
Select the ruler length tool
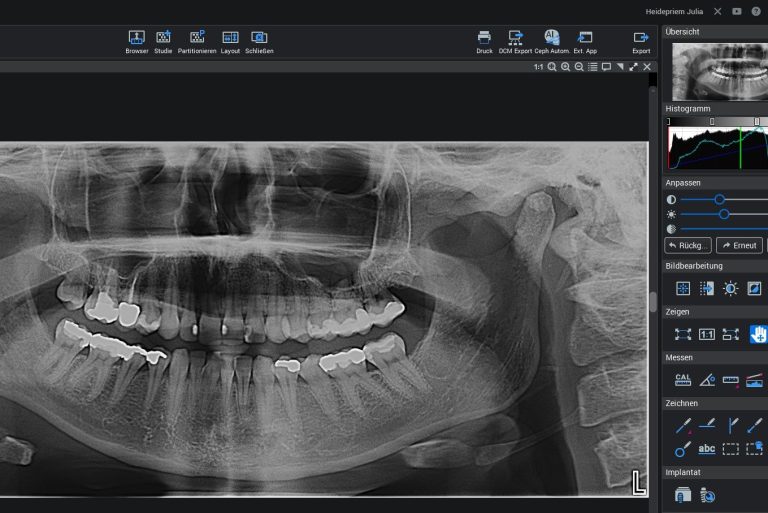click(x=730, y=380)
